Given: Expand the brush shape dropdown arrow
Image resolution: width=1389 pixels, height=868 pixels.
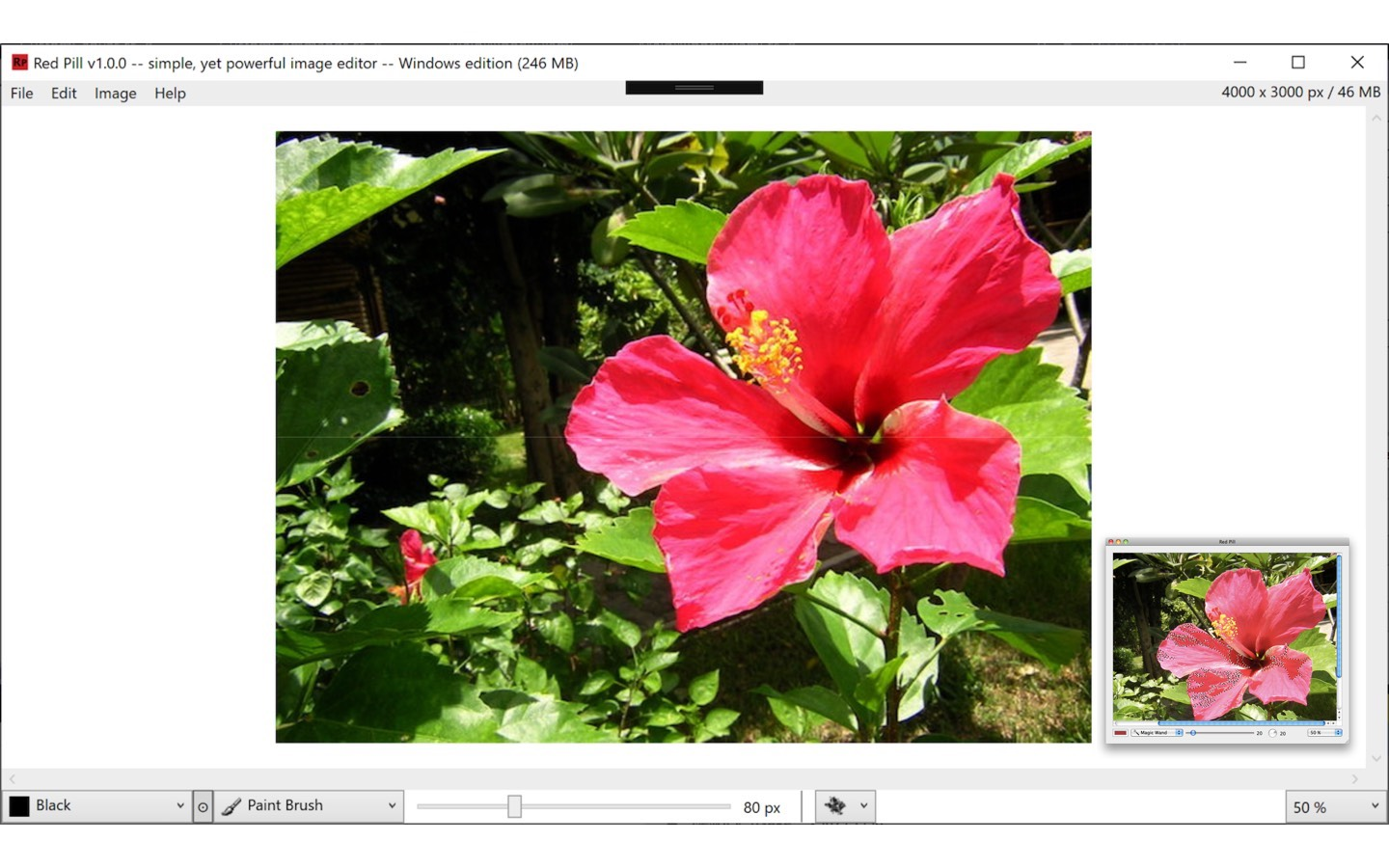Looking at the screenshot, I should click(863, 805).
